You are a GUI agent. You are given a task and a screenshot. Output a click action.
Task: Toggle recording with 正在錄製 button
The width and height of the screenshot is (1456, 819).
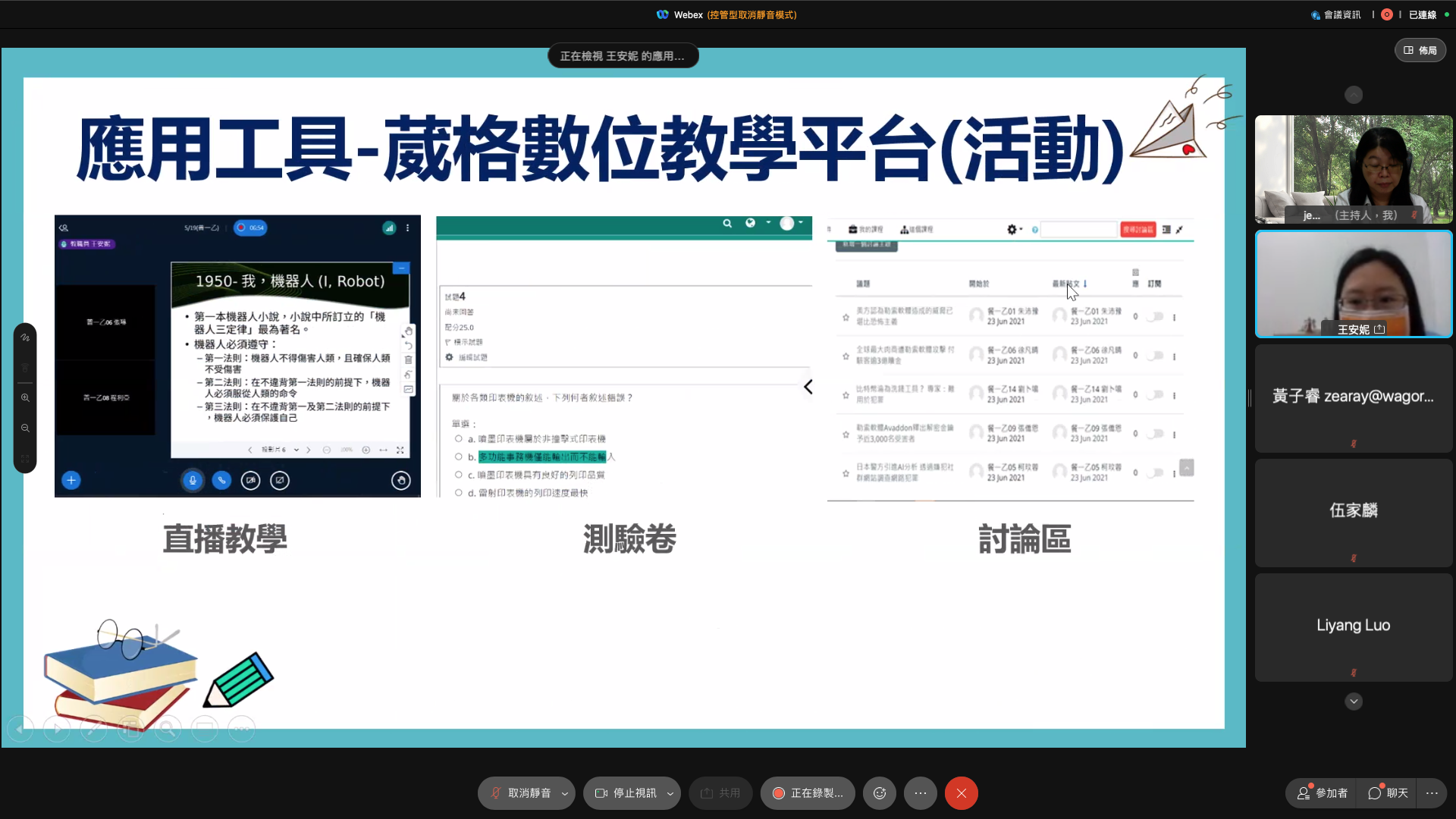click(x=808, y=793)
